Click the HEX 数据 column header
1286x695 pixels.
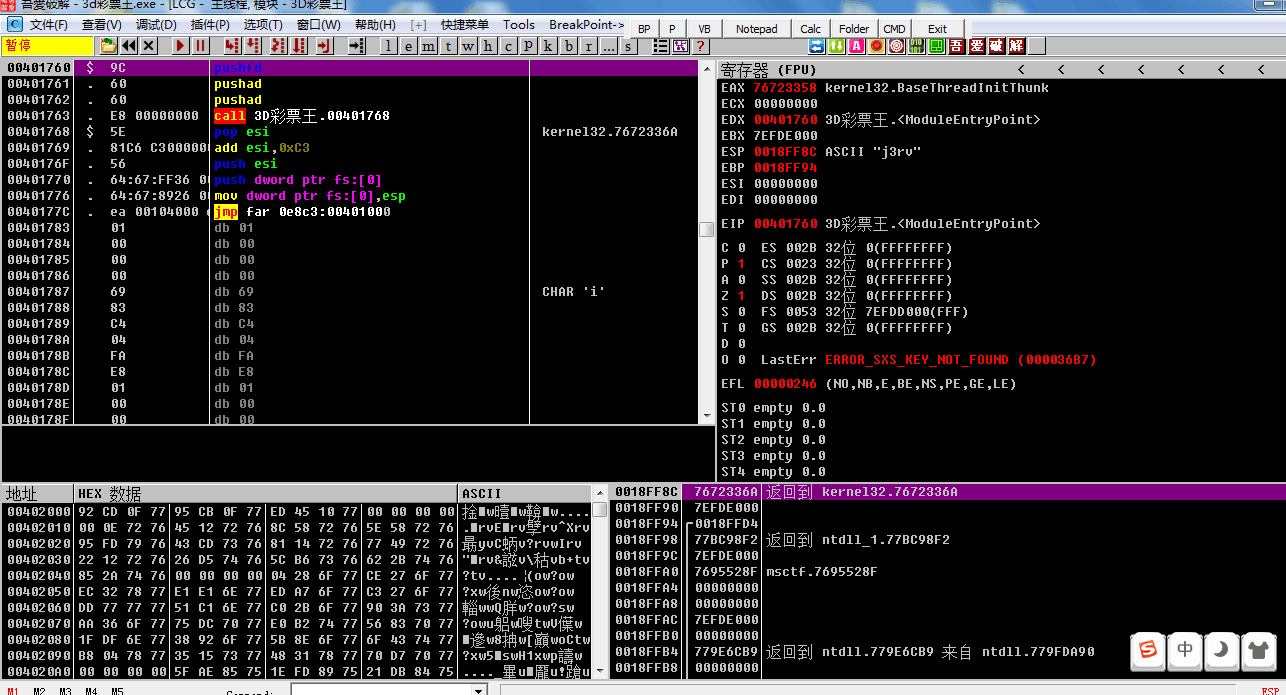[266, 494]
